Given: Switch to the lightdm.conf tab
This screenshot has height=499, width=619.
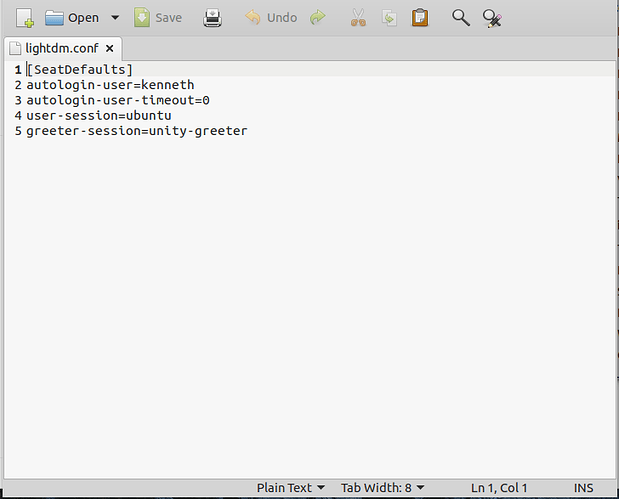Looking at the screenshot, I should [62, 48].
